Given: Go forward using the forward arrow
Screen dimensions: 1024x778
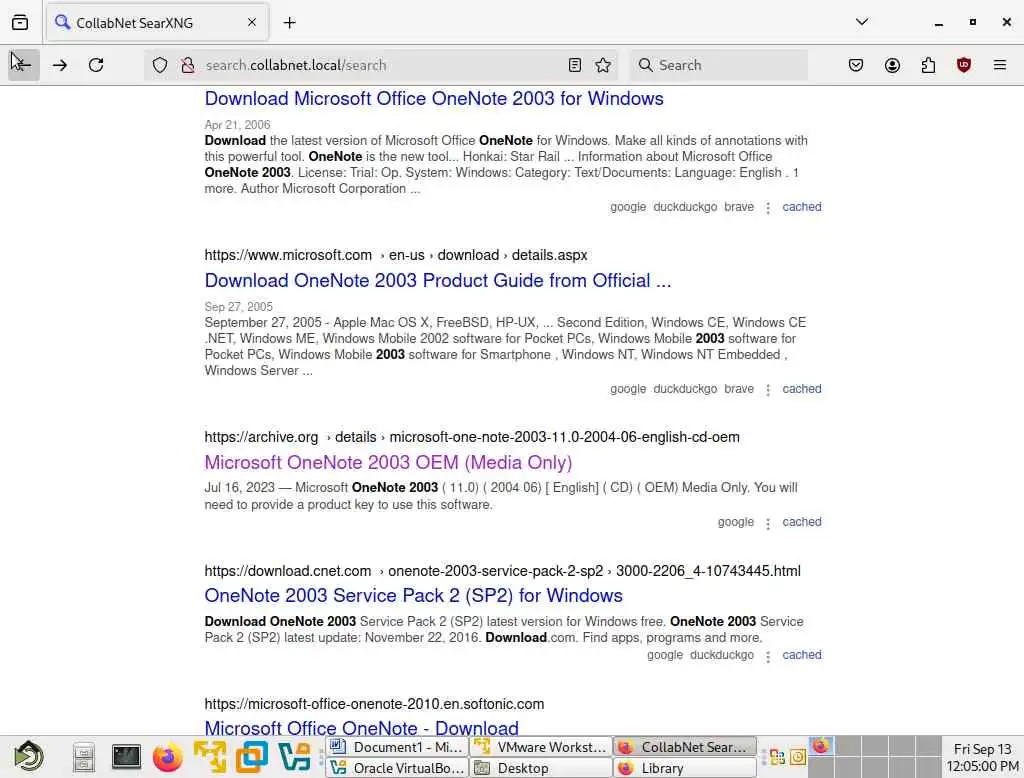Looking at the screenshot, I should pos(59,65).
